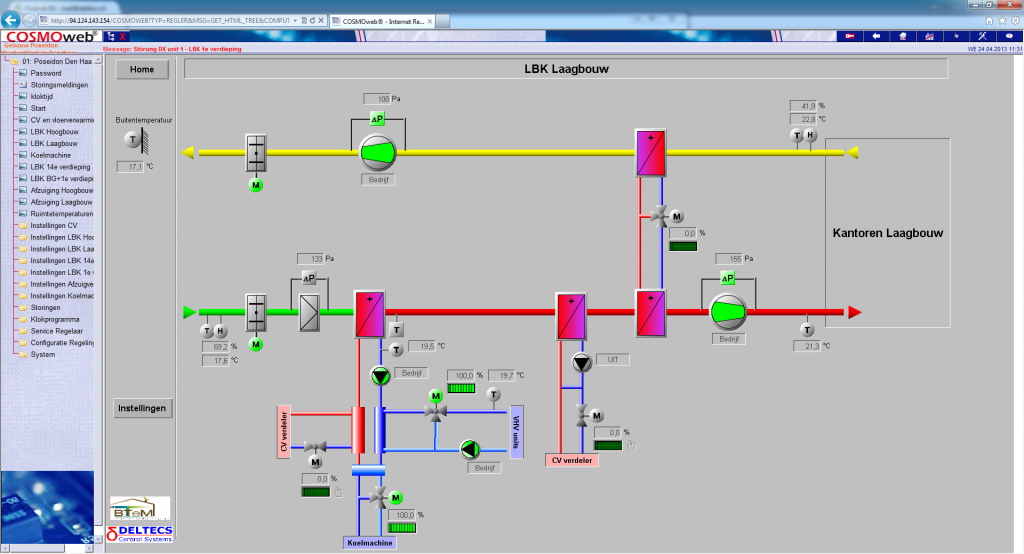Click the damper on the yellow exhaust duct

(256, 153)
